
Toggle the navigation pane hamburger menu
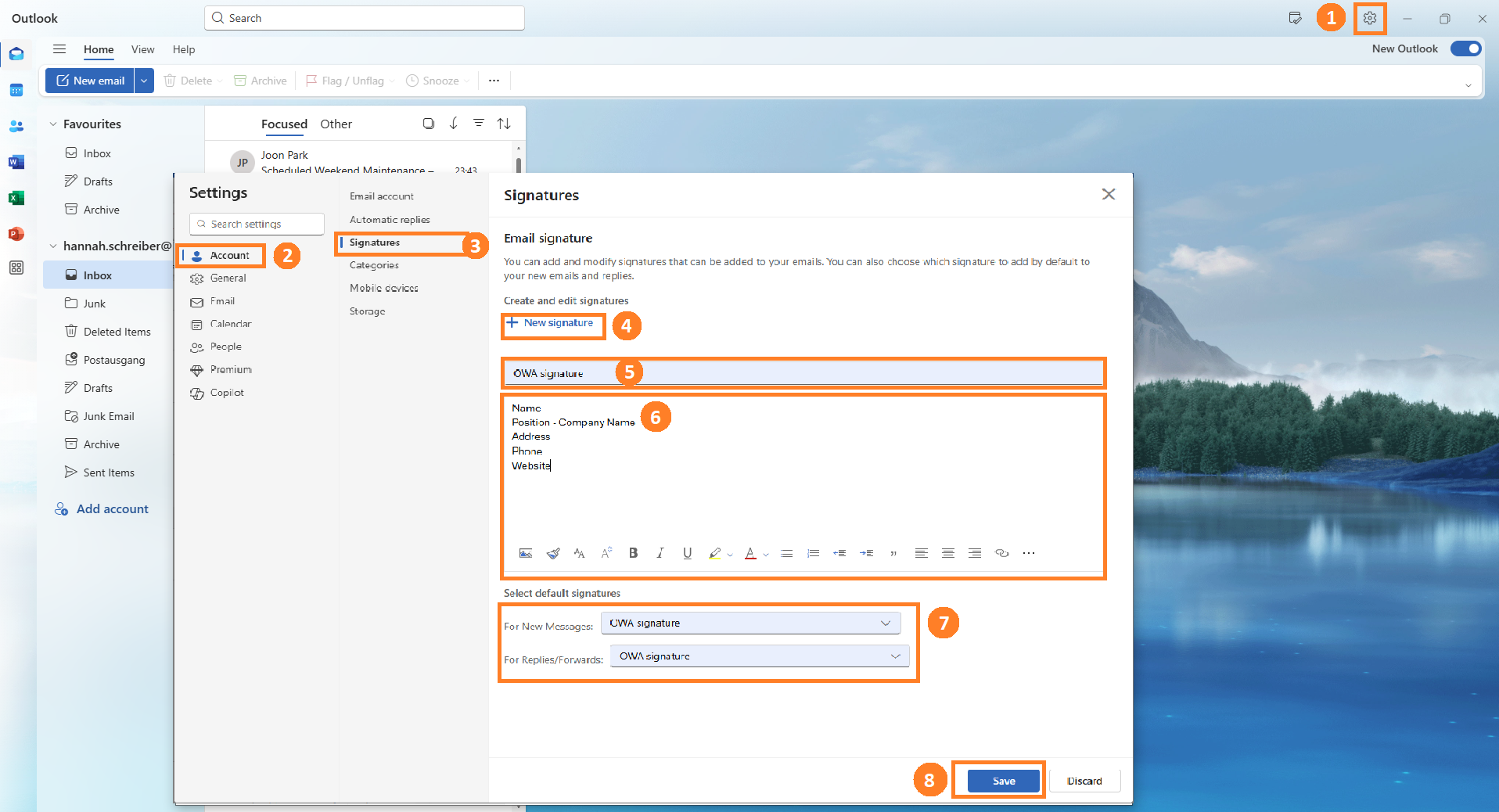[59, 49]
